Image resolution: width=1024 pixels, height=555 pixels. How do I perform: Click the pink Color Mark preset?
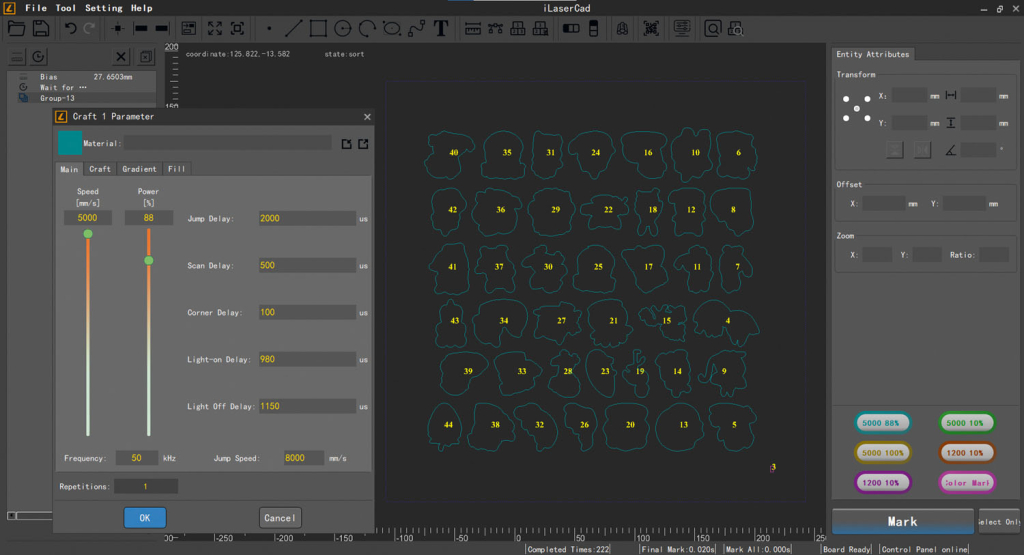point(967,483)
